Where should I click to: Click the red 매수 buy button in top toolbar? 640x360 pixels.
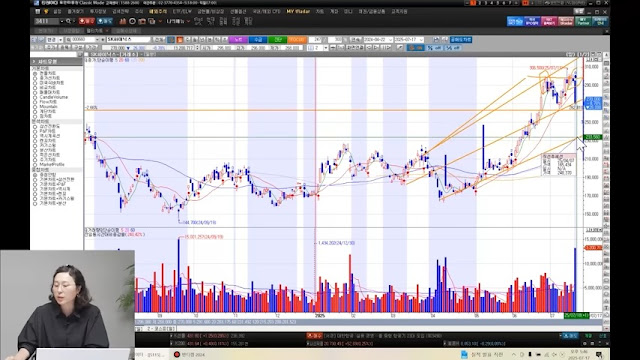[x=87, y=21]
